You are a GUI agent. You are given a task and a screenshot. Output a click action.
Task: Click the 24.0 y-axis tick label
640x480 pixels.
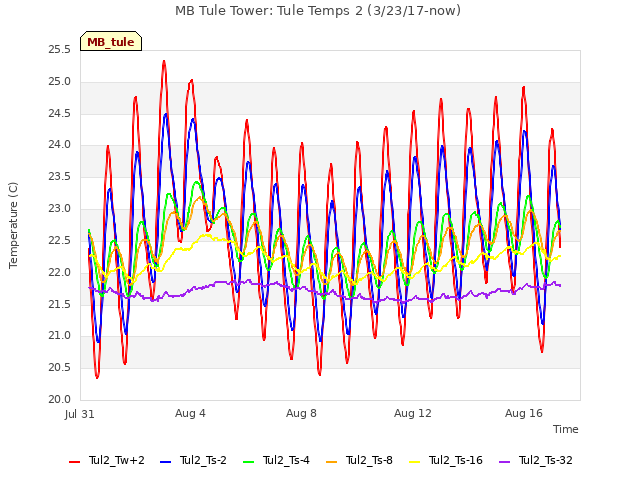[60, 145]
